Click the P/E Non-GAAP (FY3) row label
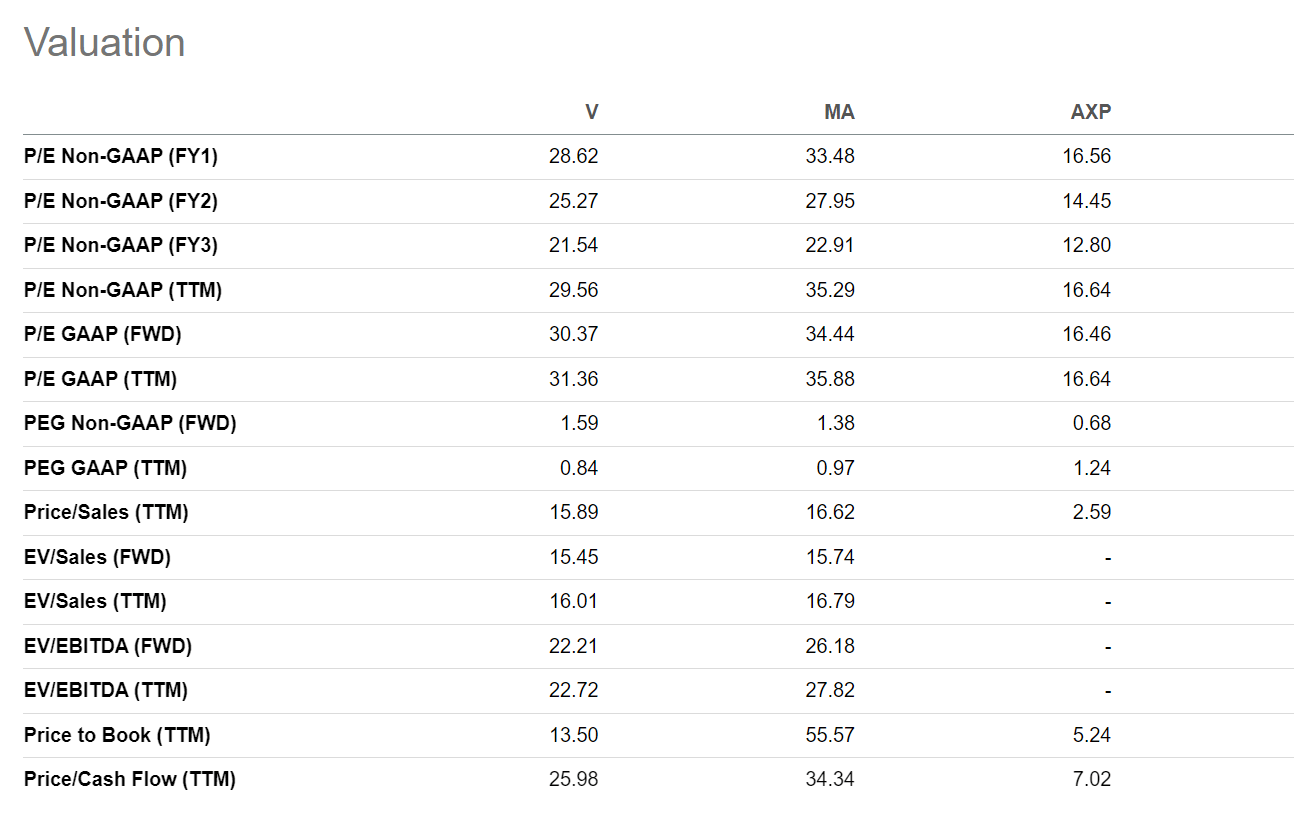Image resolution: width=1294 pixels, height=824 pixels. [121, 245]
